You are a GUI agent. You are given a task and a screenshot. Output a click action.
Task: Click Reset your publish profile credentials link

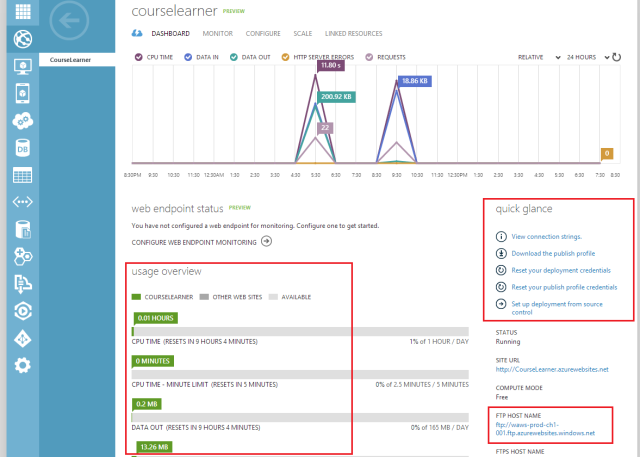tap(564, 287)
